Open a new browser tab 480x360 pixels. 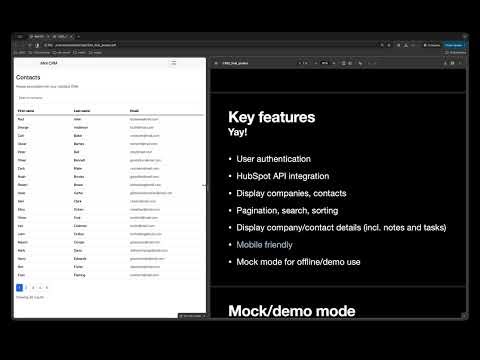[79, 36]
